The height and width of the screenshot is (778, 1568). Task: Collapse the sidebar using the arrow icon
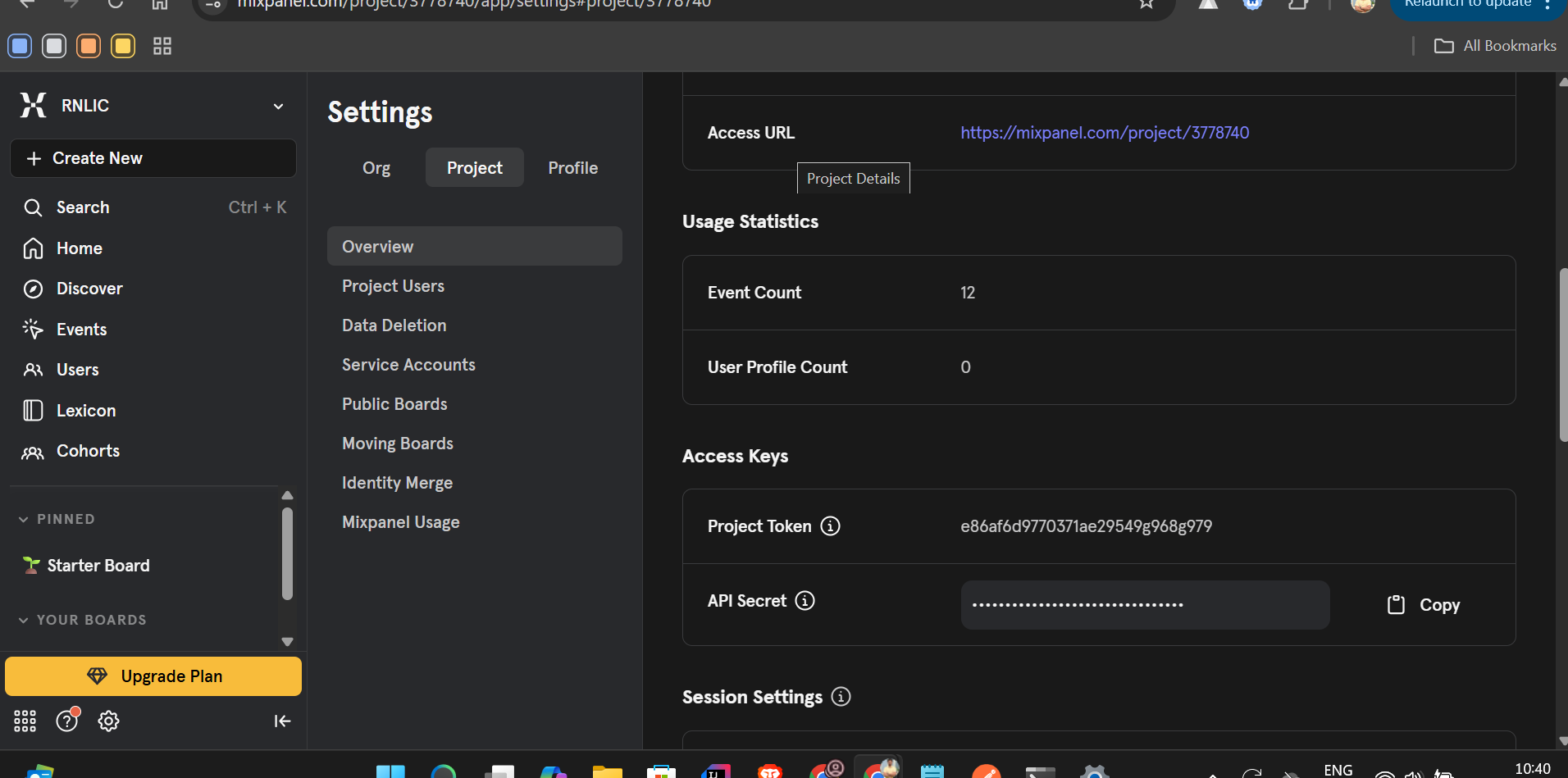[x=282, y=721]
